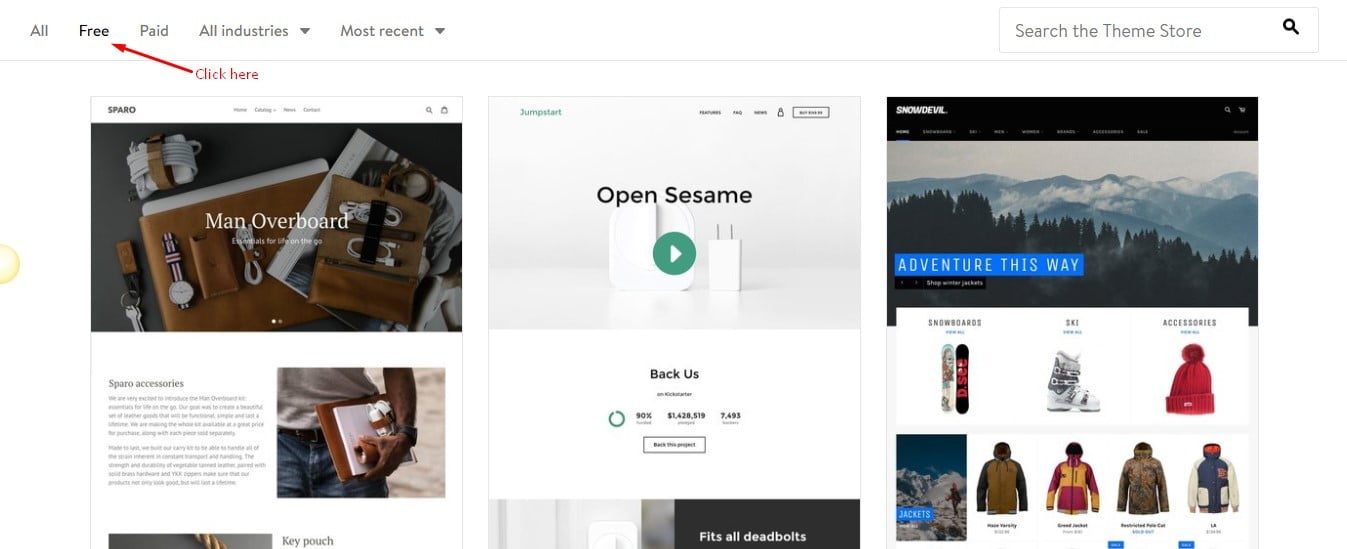Show All themes filter
Image resolution: width=1347 pixels, height=549 pixels.
[x=39, y=31]
